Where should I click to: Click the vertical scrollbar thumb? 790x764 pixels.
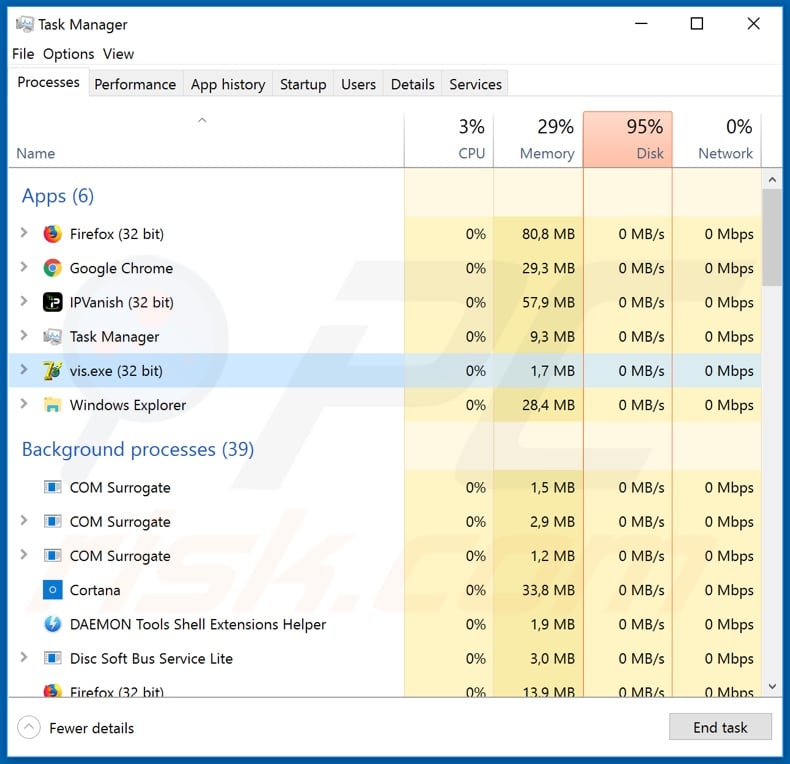pyautogui.click(x=772, y=237)
